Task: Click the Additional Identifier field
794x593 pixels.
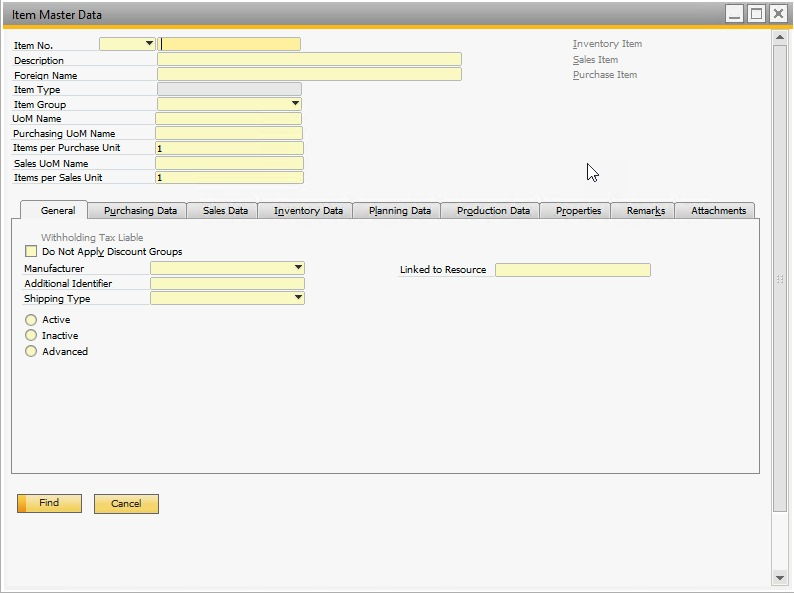Action: (227, 283)
